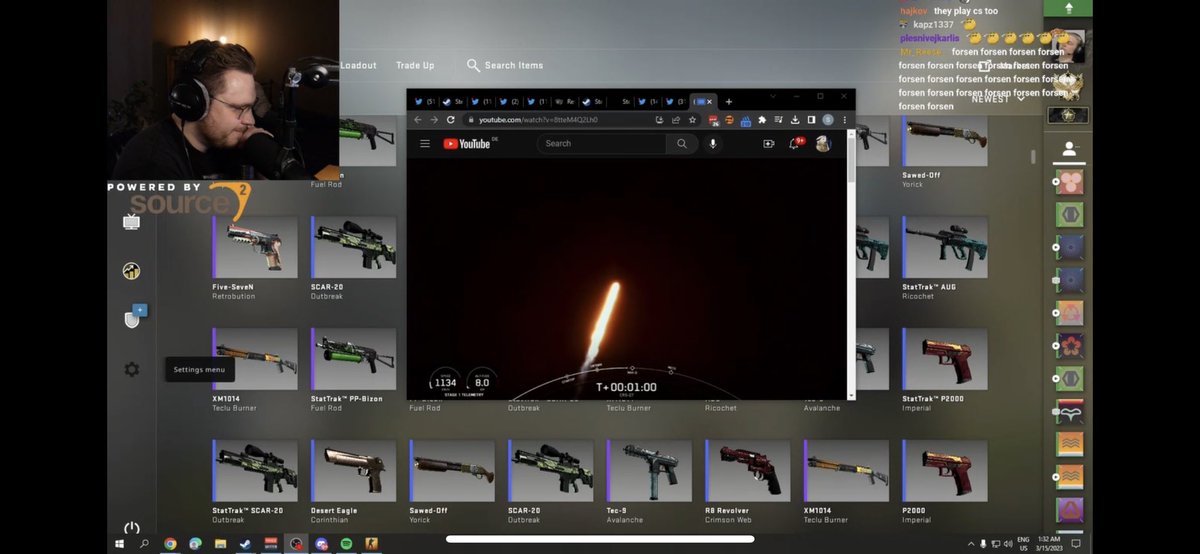The width and height of the screenshot is (1200, 554).
Task: Click the CS:GO inventory scrollbar
Action: [1033, 157]
